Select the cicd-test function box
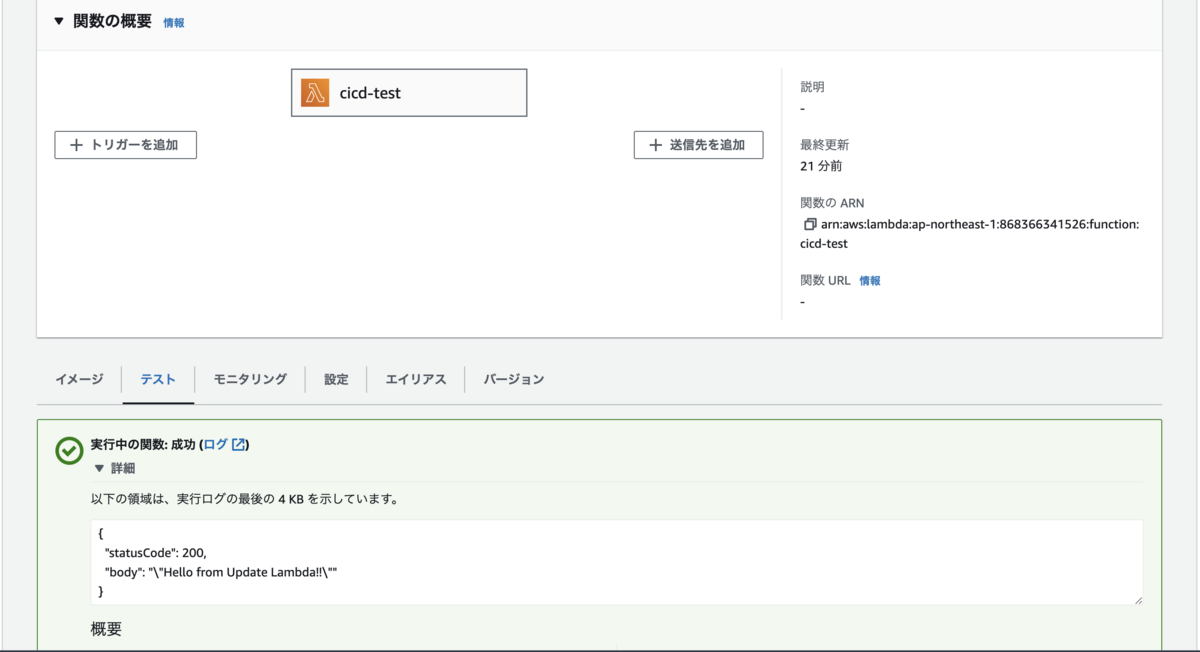This screenshot has height=652, width=1200. pos(409,93)
